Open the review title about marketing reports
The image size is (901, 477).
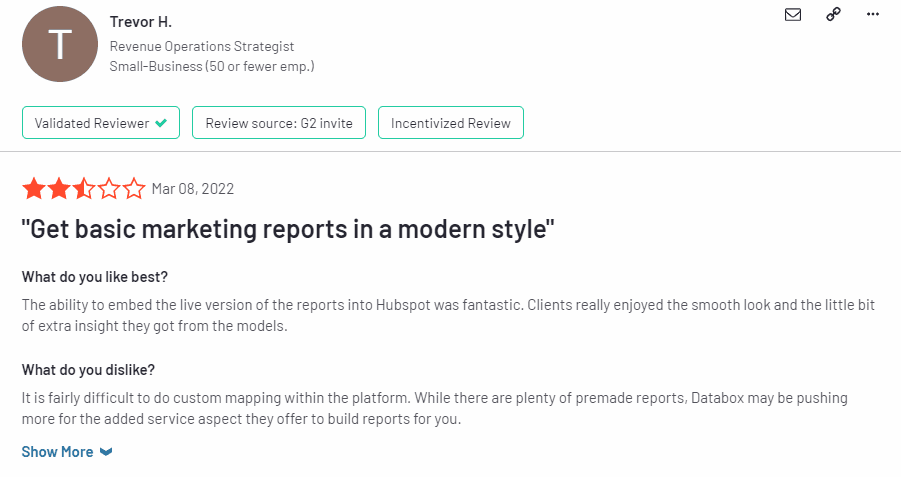click(x=288, y=229)
